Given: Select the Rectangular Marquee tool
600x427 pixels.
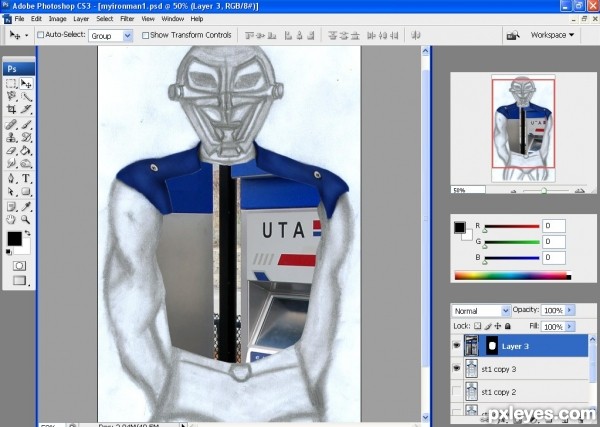Looking at the screenshot, I should [11, 83].
